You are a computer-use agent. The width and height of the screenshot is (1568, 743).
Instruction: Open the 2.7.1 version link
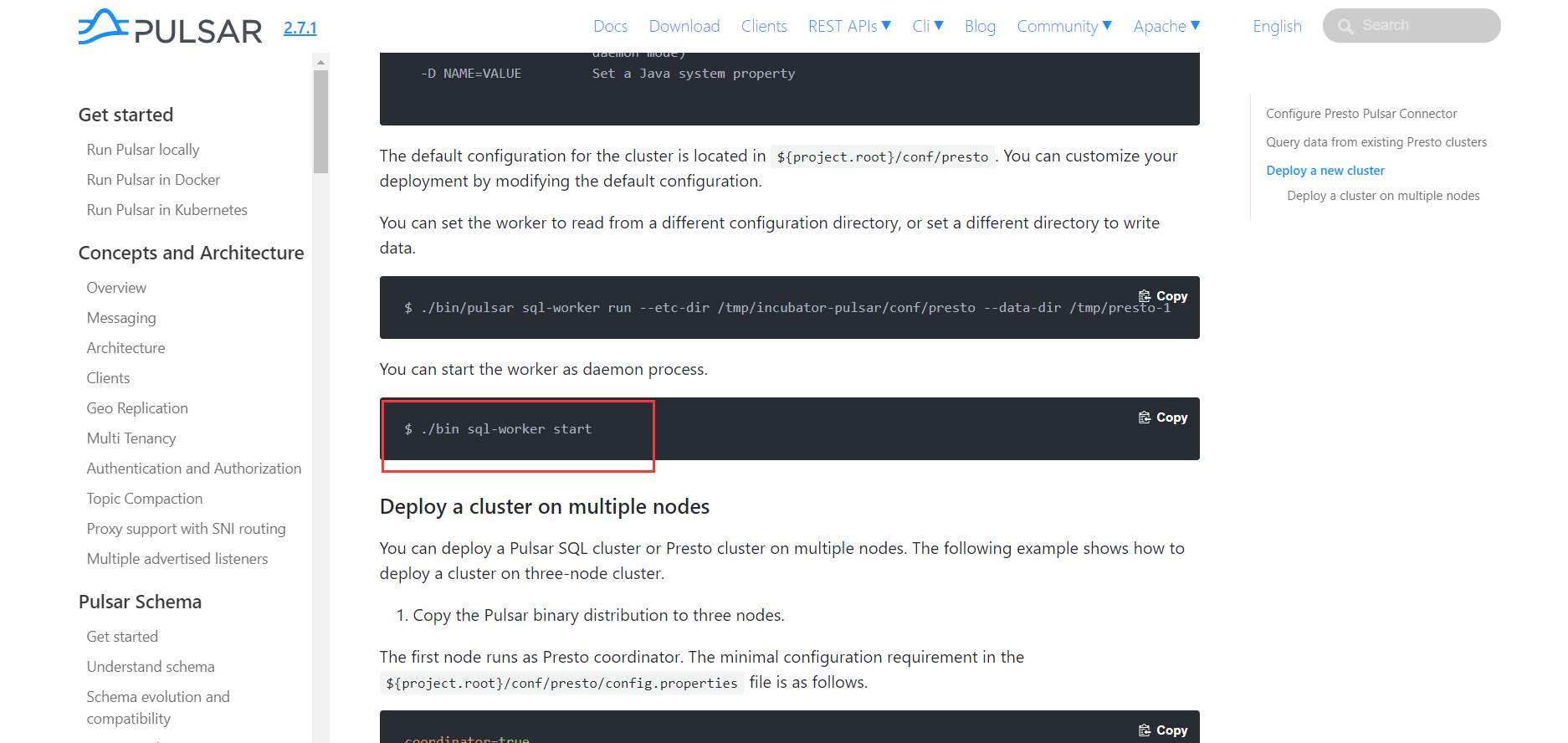point(300,28)
